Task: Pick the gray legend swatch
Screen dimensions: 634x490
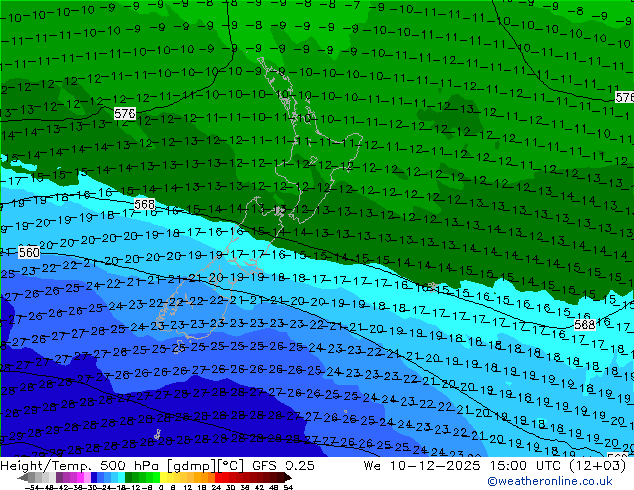Action: click(31, 477)
